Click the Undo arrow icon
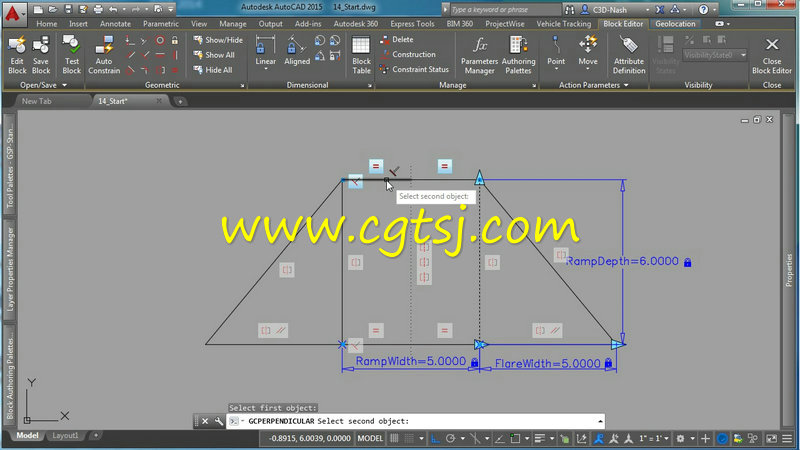Screen dimensions: 800x450 (113, 9)
